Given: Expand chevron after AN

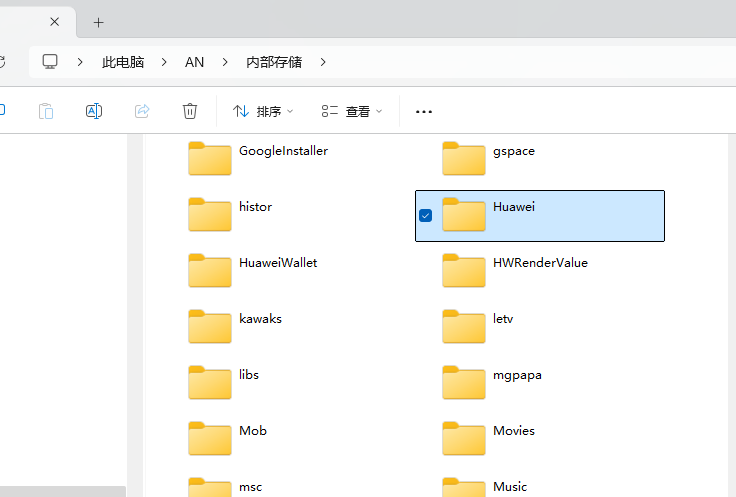Looking at the screenshot, I should click(225, 62).
